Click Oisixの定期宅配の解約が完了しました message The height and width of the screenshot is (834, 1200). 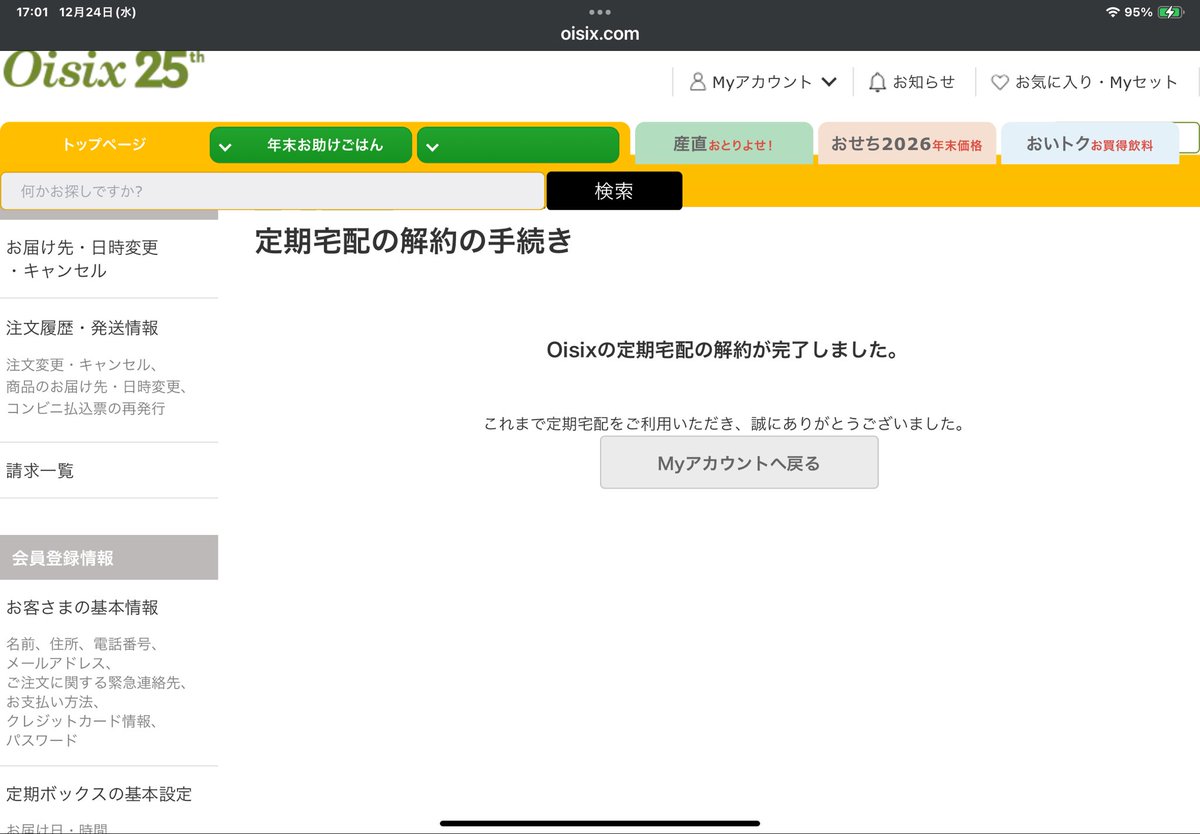(723, 350)
